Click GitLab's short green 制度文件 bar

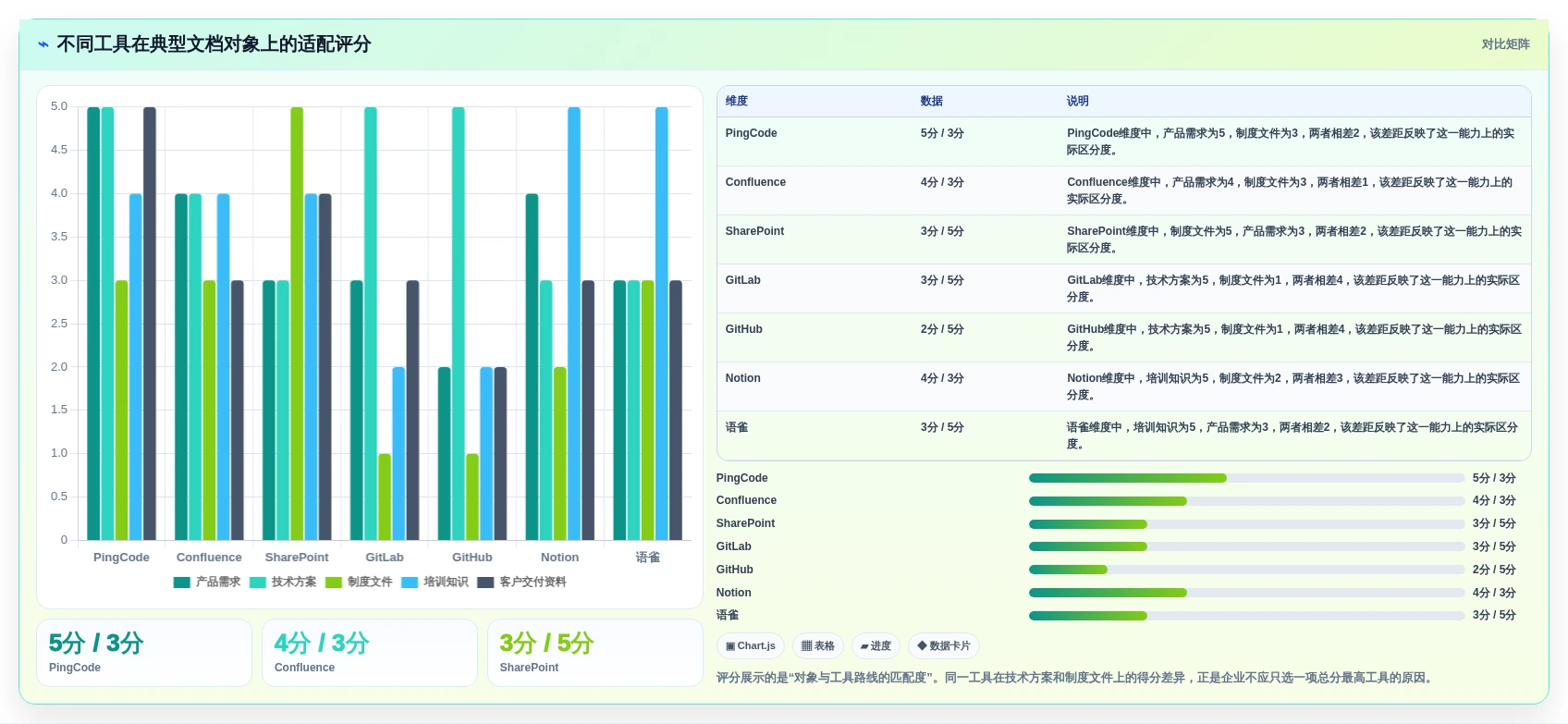point(385,497)
